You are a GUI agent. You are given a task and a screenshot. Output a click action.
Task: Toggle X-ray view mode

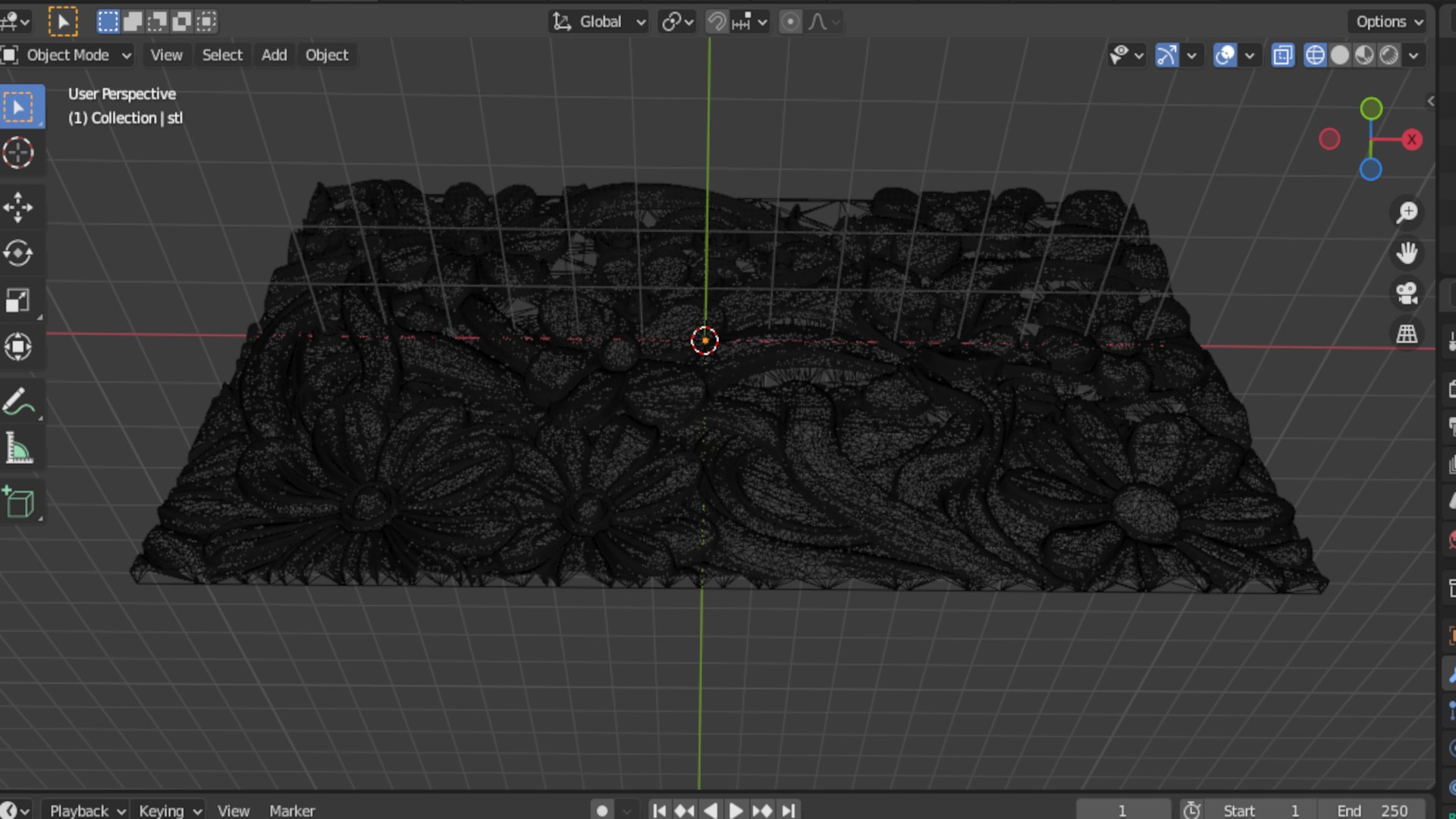(1283, 55)
